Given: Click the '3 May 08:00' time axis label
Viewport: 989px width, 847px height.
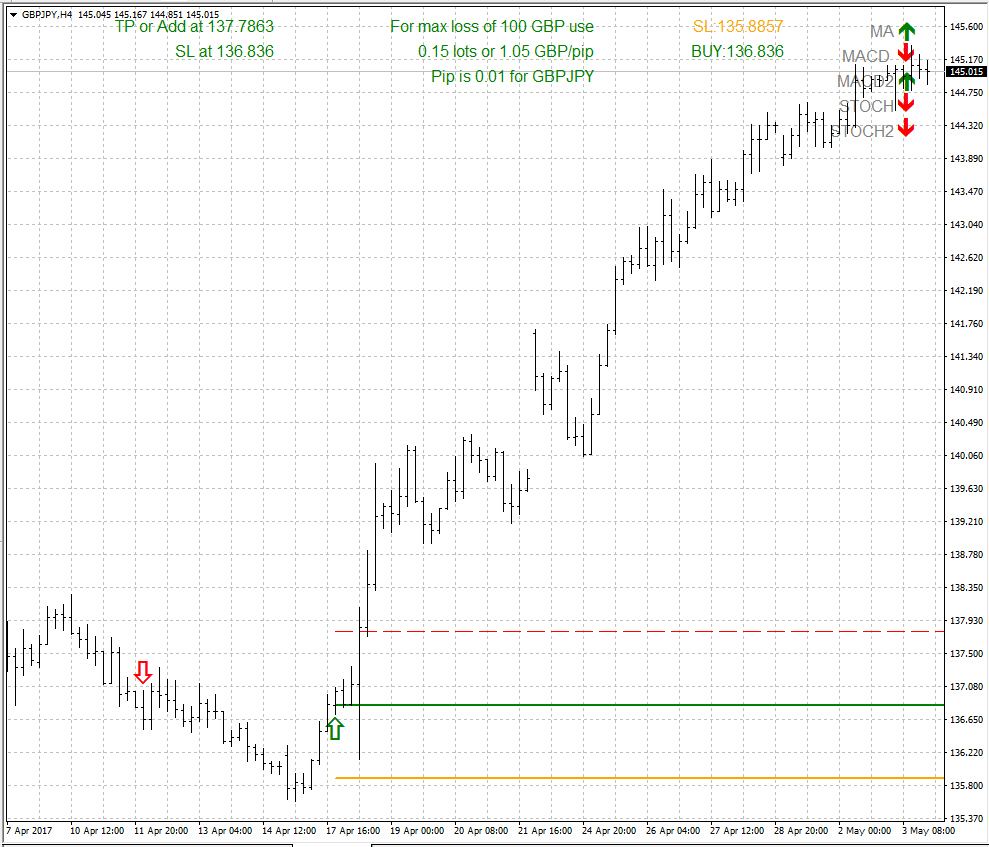Looking at the screenshot, I should pyautogui.click(x=931, y=830).
